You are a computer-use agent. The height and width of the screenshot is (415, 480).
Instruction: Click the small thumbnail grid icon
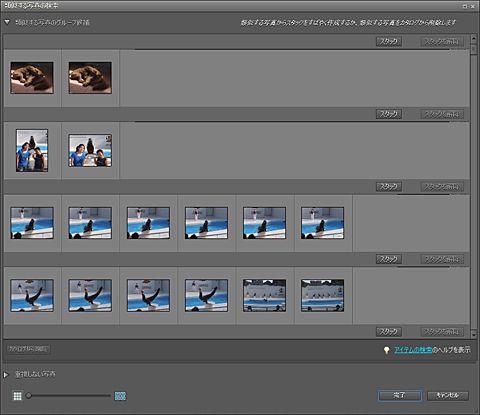(18, 396)
